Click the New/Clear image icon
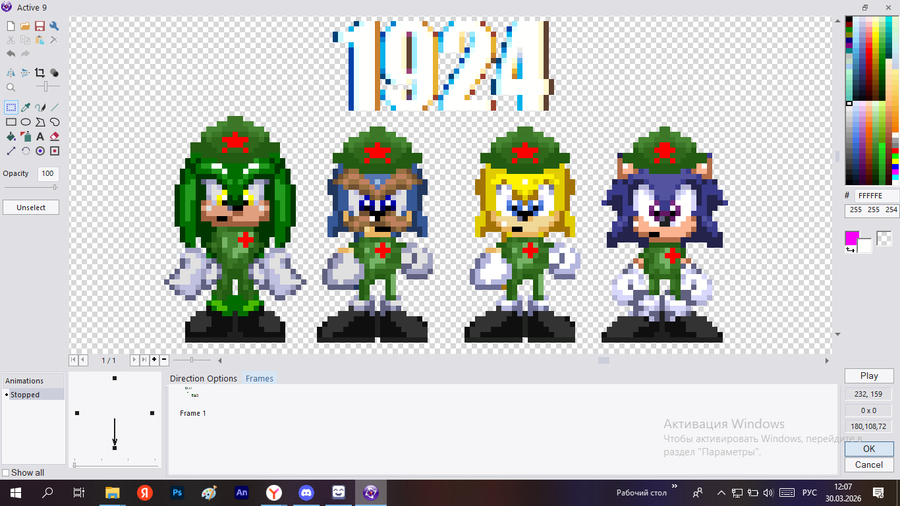This screenshot has width=900, height=506. click(11, 26)
